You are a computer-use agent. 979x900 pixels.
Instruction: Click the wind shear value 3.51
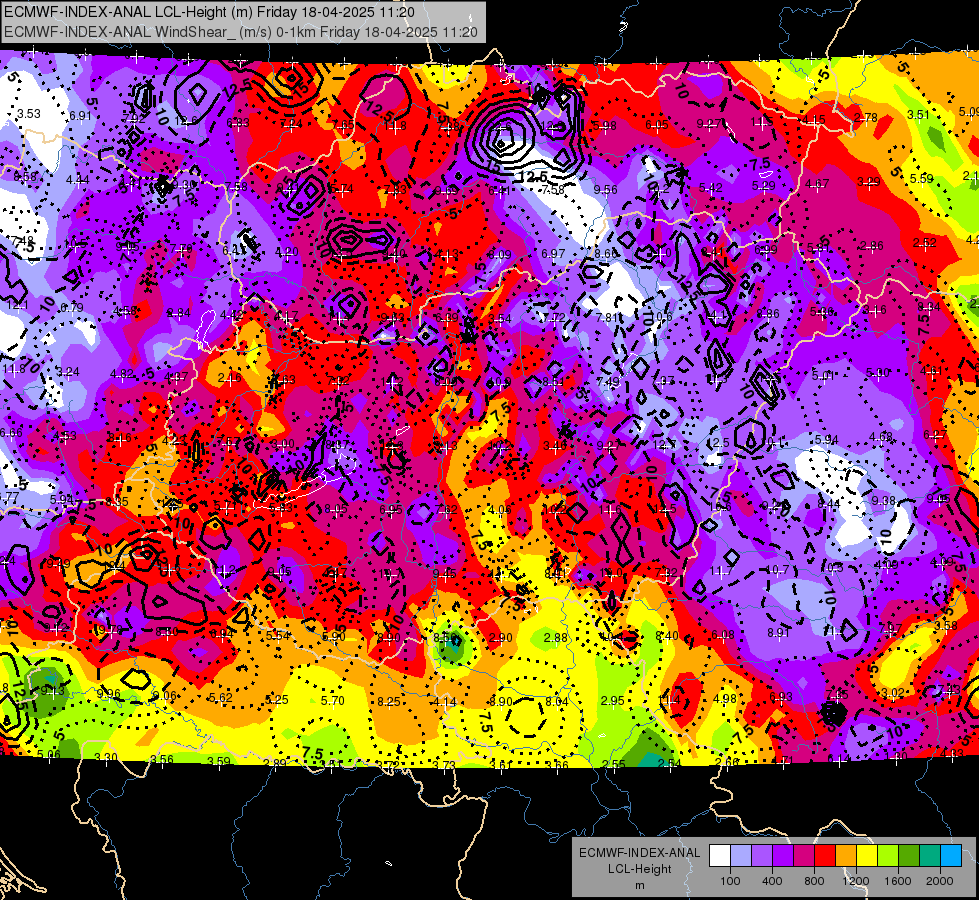pos(918,114)
